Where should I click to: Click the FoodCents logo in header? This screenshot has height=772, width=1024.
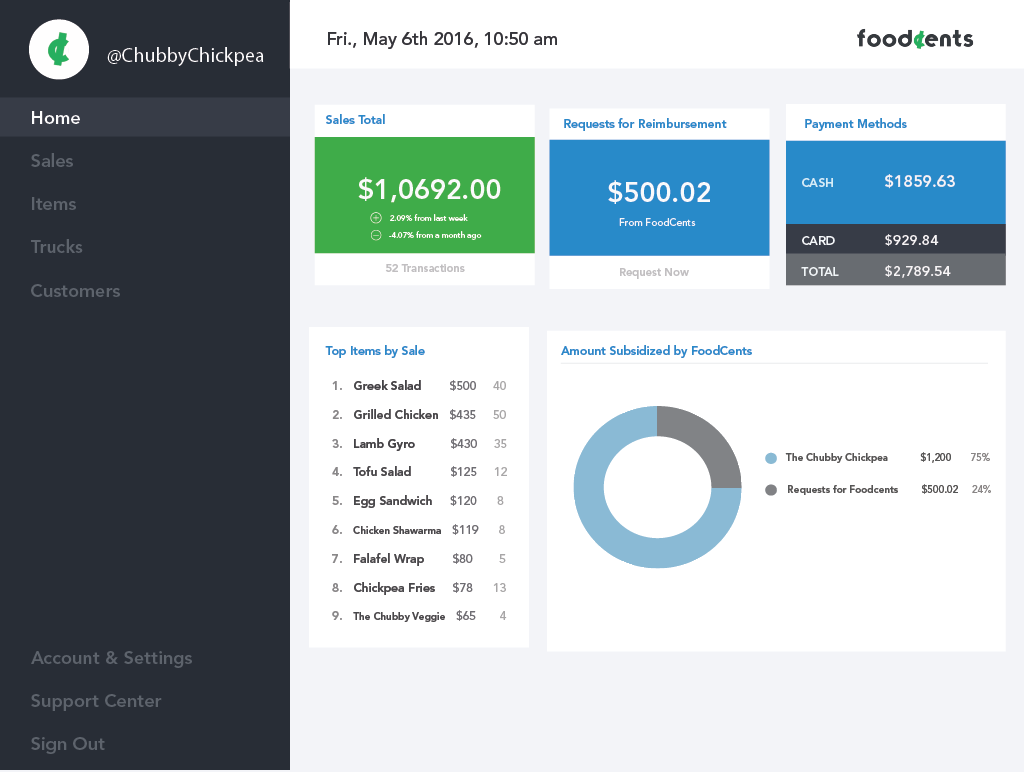[914, 39]
